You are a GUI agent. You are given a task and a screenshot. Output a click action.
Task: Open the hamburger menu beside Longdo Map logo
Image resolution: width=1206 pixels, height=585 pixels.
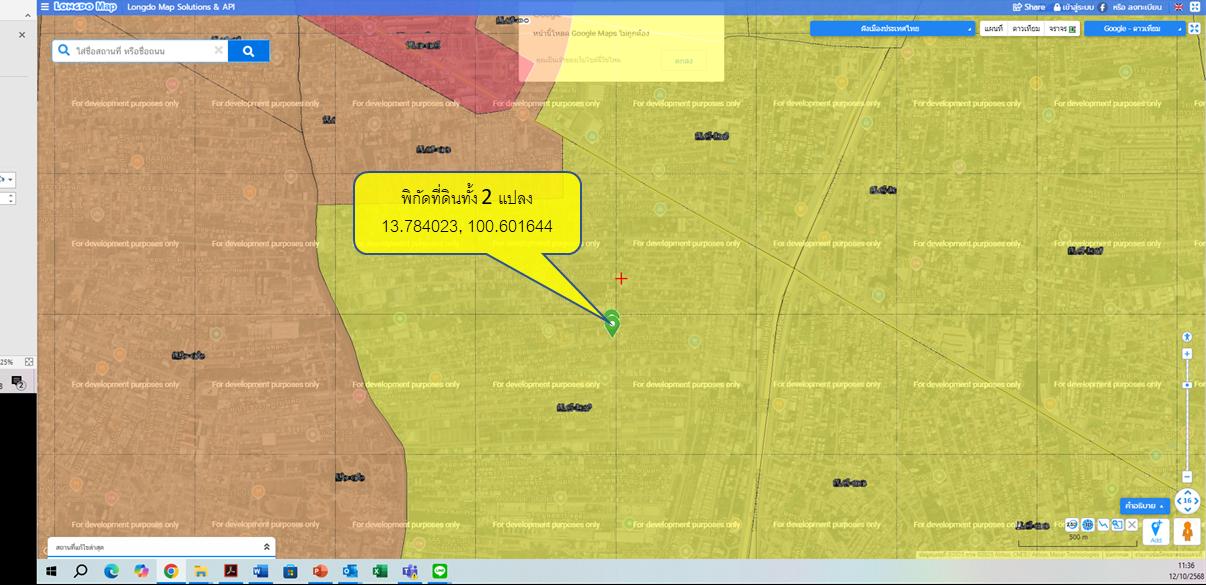(x=44, y=7)
